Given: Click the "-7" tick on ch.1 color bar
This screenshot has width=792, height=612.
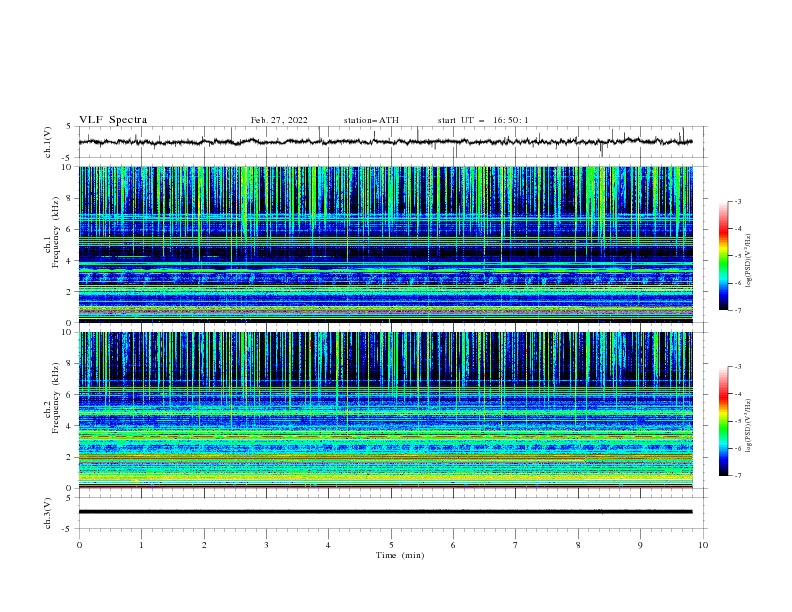Looking at the screenshot, I should [x=738, y=310].
